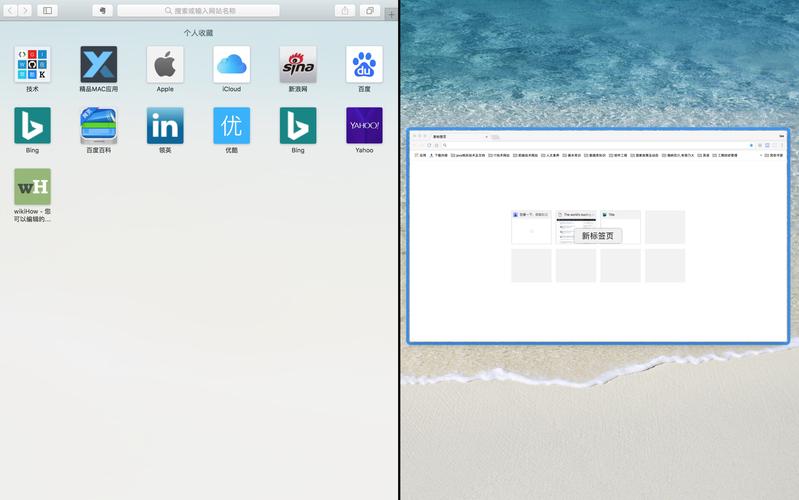This screenshot has width=799, height=500.
Task: Open the 精品MAC应用 favorite
Action: [98, 64]
